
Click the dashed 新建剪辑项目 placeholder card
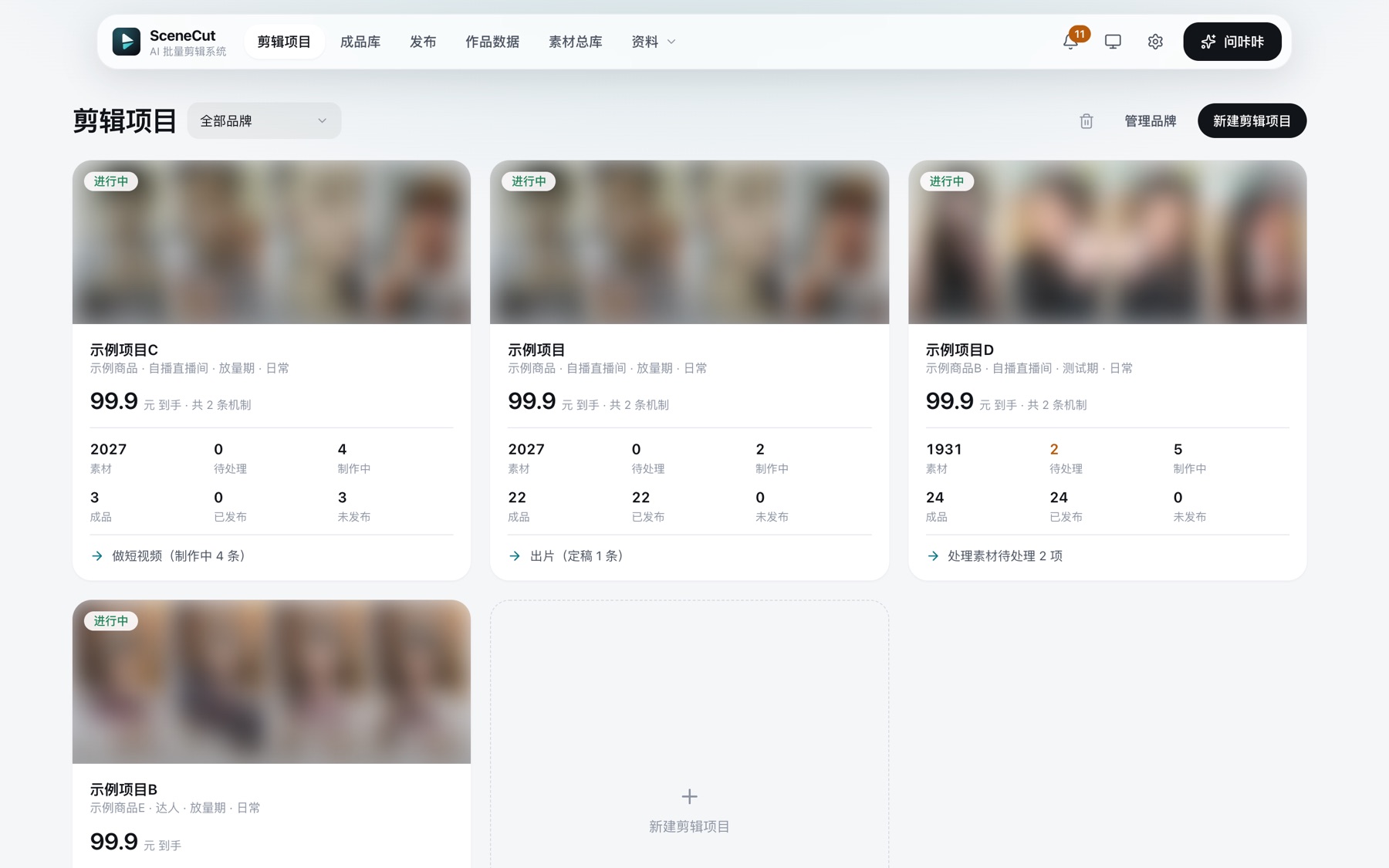coord(690,735)
